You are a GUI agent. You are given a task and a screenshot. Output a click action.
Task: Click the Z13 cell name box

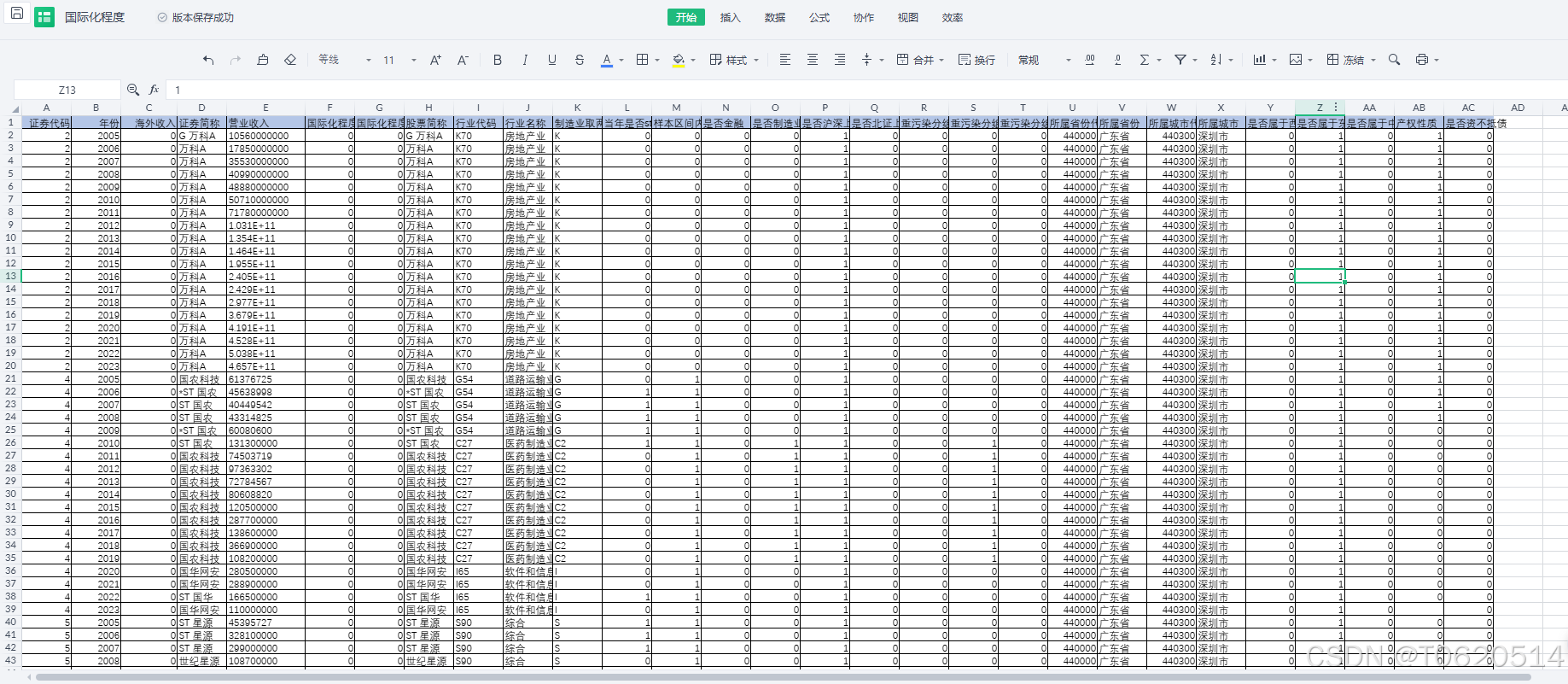tap(67, 90)
